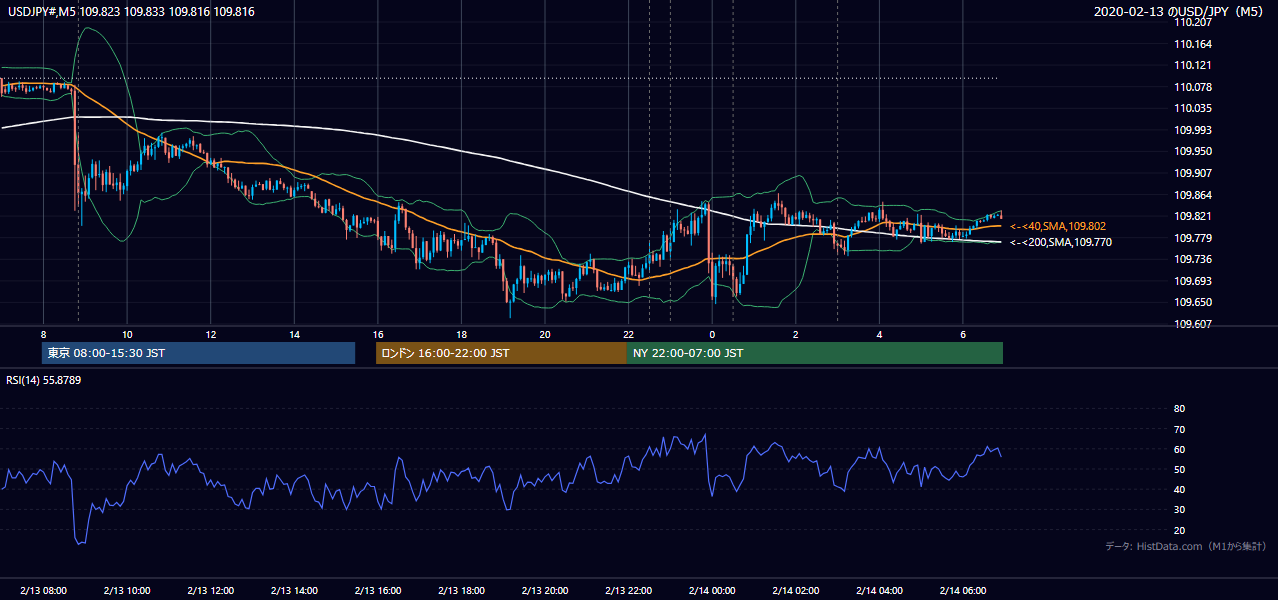This screenshot has width=1278, height=600.
Task: Click hour tick 16 under the price chart
Action: click(378, 334)
